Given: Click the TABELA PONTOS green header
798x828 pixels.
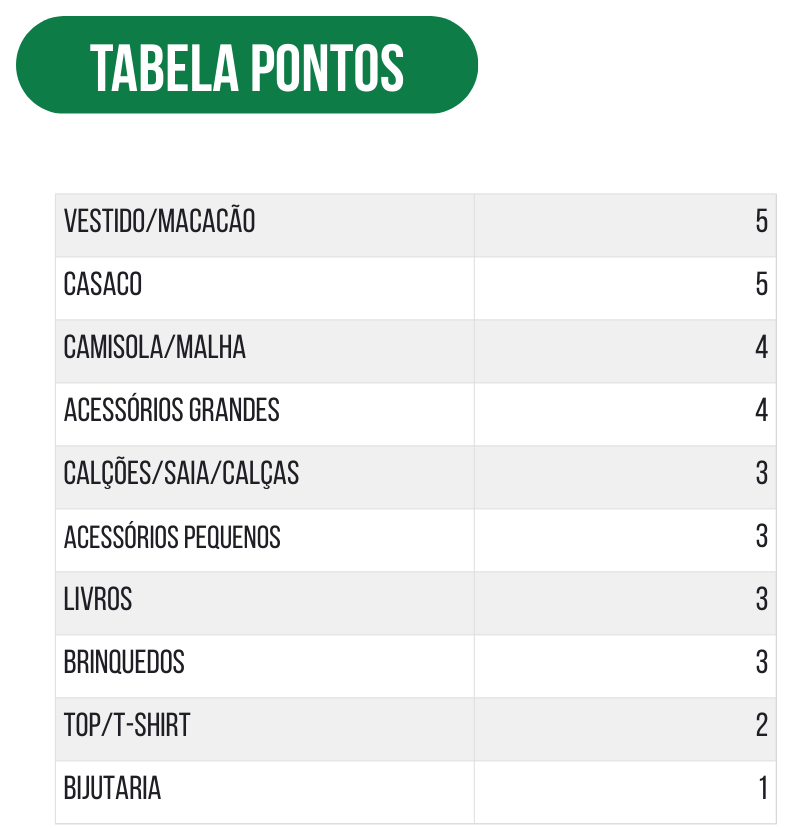Looking at the screenshot, I should (247, 64).
